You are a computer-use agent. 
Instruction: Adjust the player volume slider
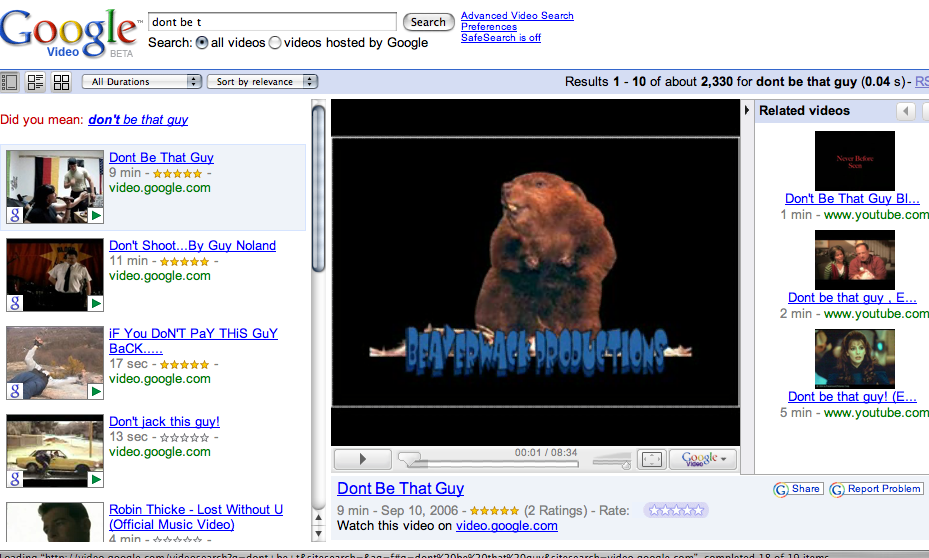pos(611,461)
